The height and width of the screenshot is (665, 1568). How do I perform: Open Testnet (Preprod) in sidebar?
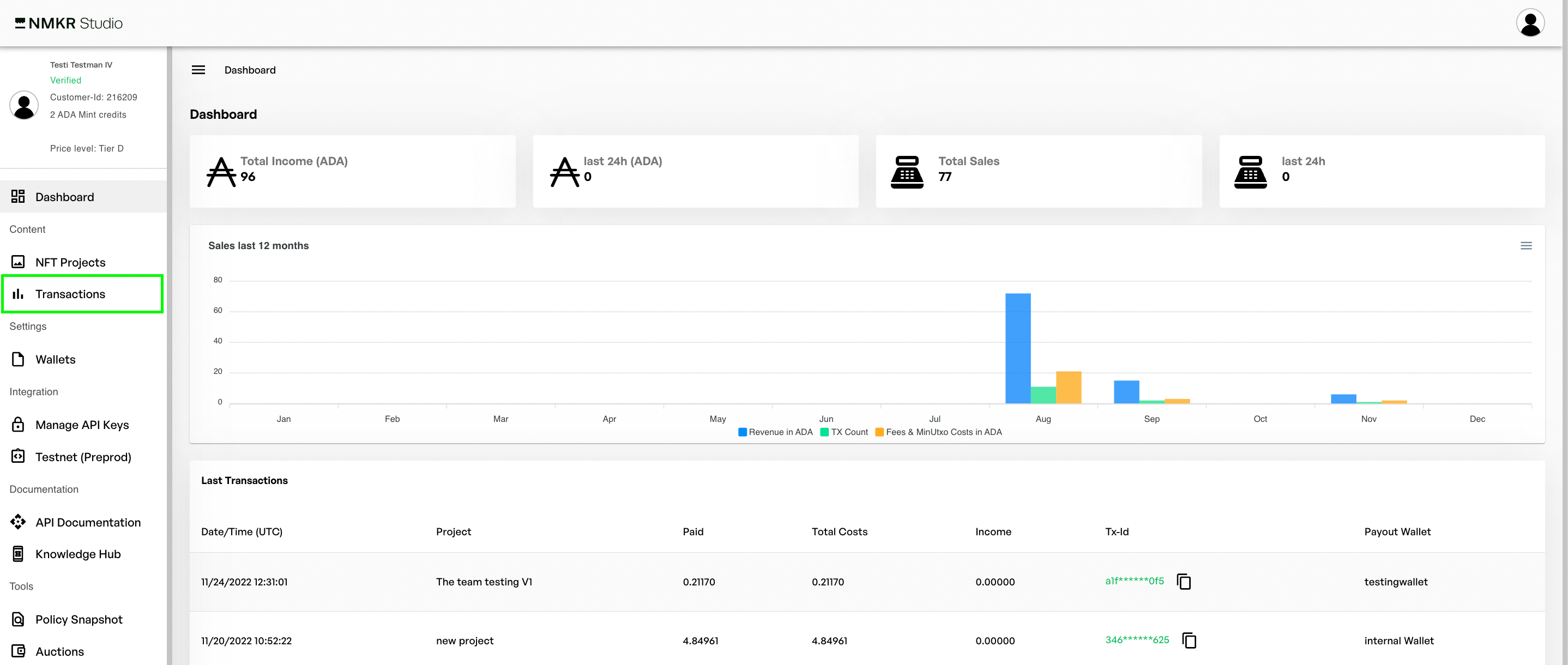83,457
